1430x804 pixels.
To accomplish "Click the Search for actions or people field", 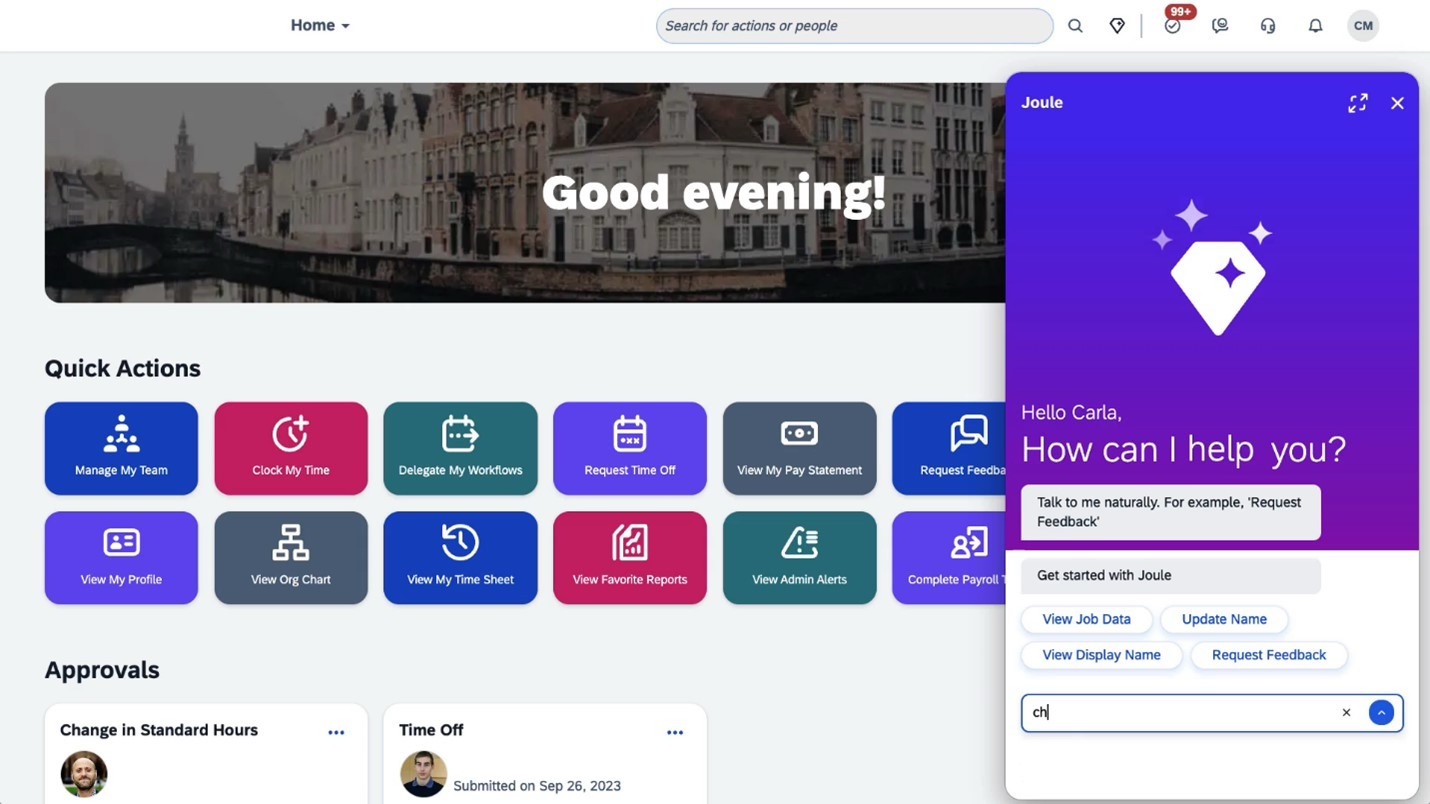I will (853, 26).
